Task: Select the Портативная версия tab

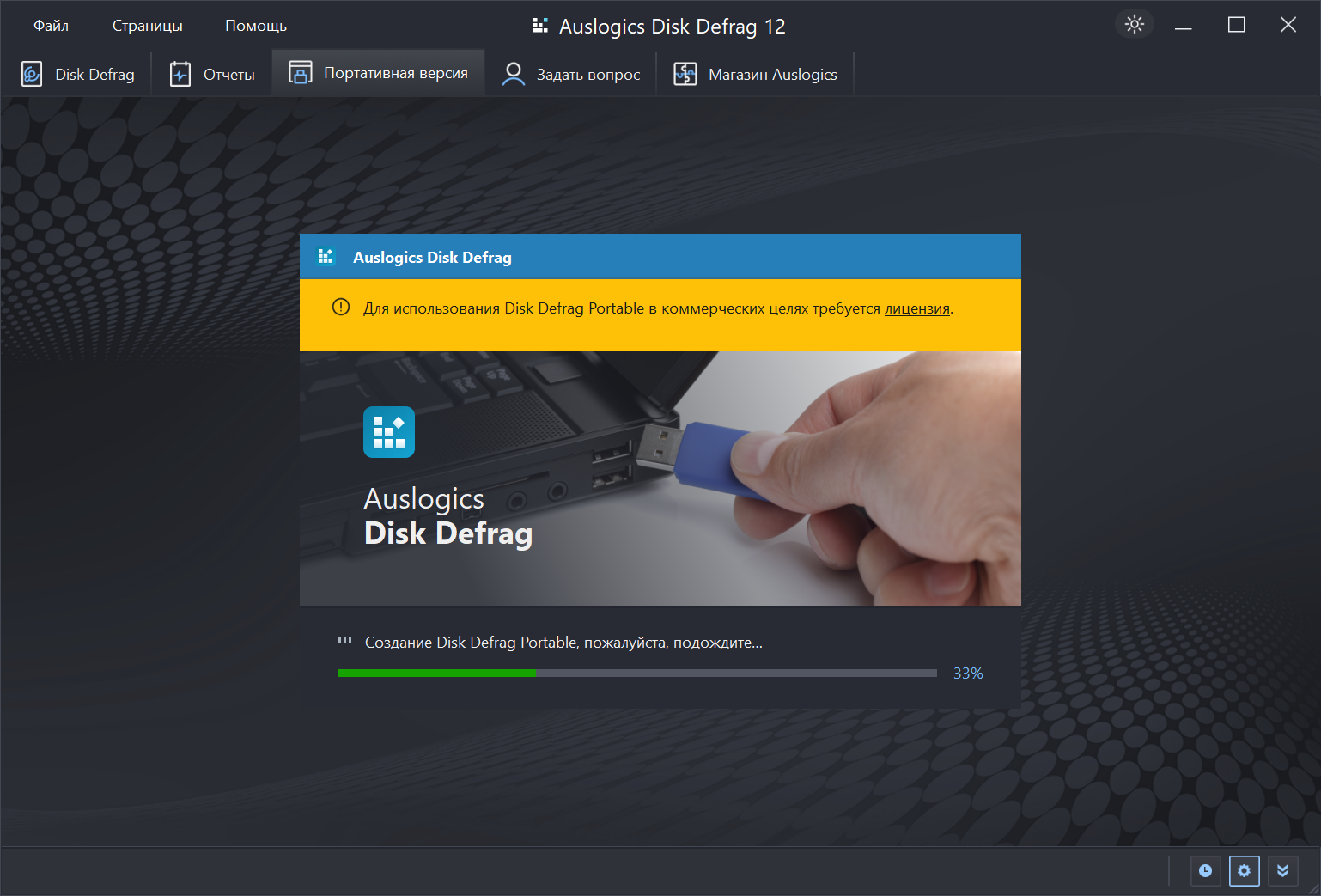Action: [379, 73]
